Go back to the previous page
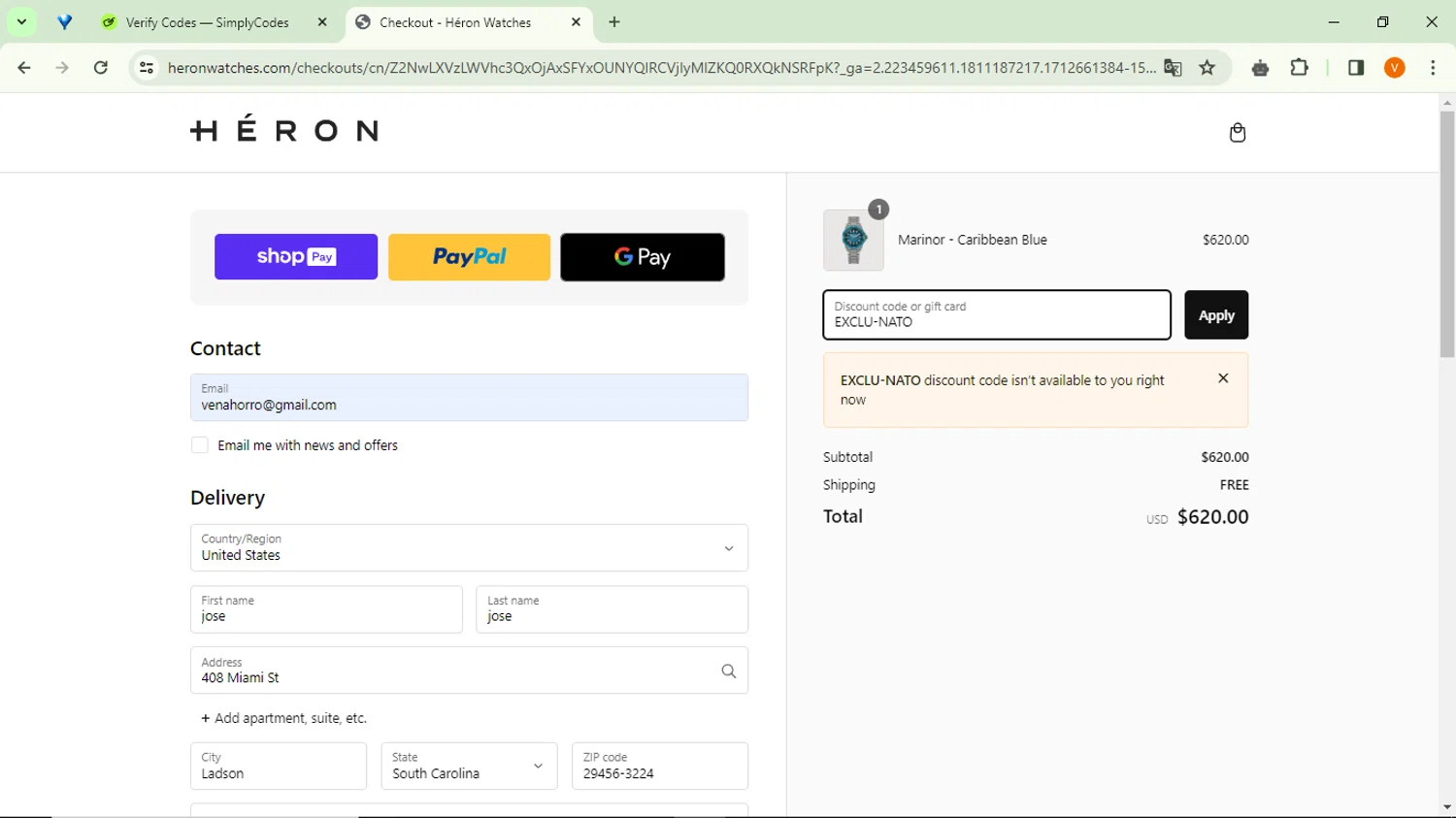Image resolution: width=1456 pixels, height=818 pixels. click(24, 68)
